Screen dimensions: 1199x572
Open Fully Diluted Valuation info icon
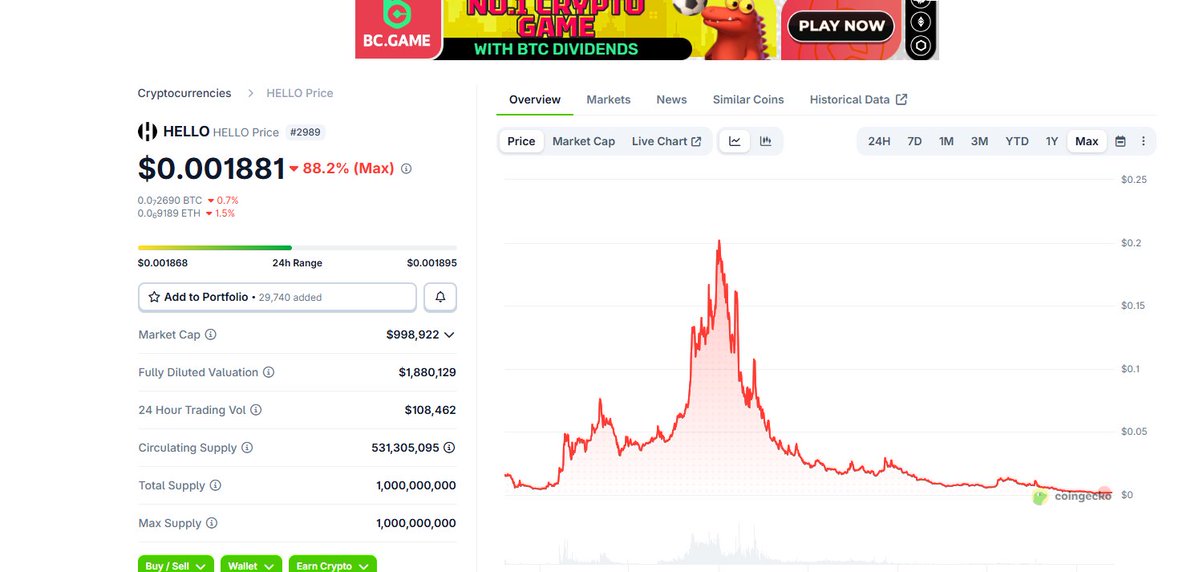click(x=268, y=372)
